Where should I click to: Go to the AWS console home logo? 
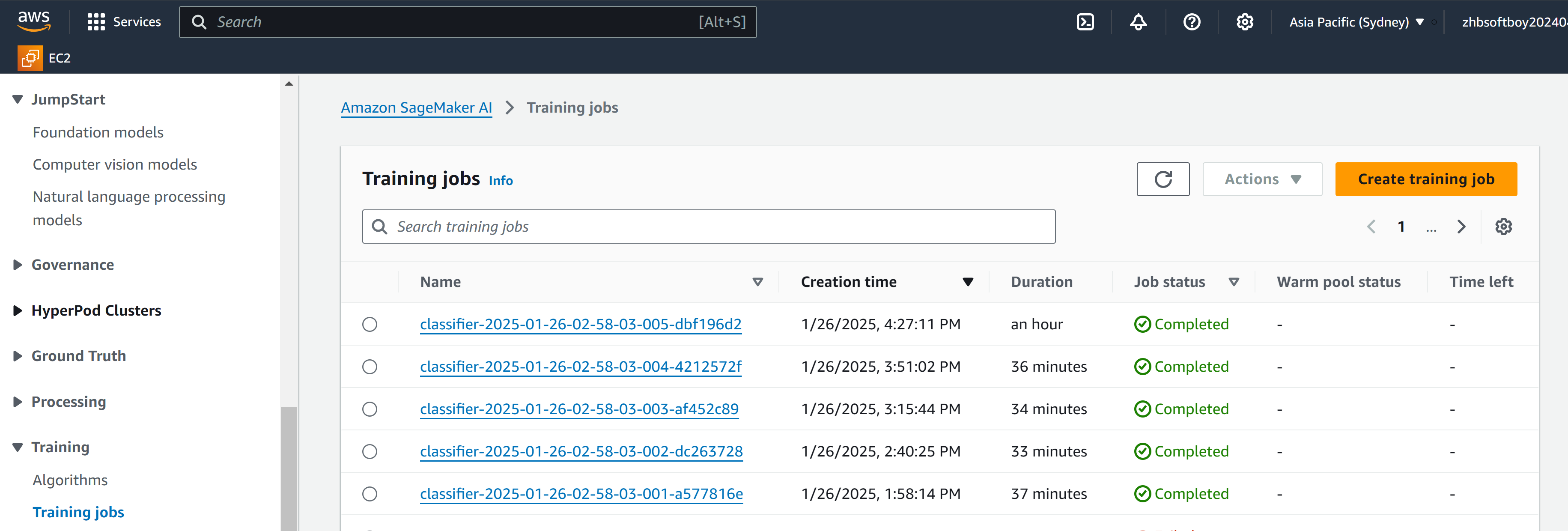pyautogui.click(x=34, y=21)
